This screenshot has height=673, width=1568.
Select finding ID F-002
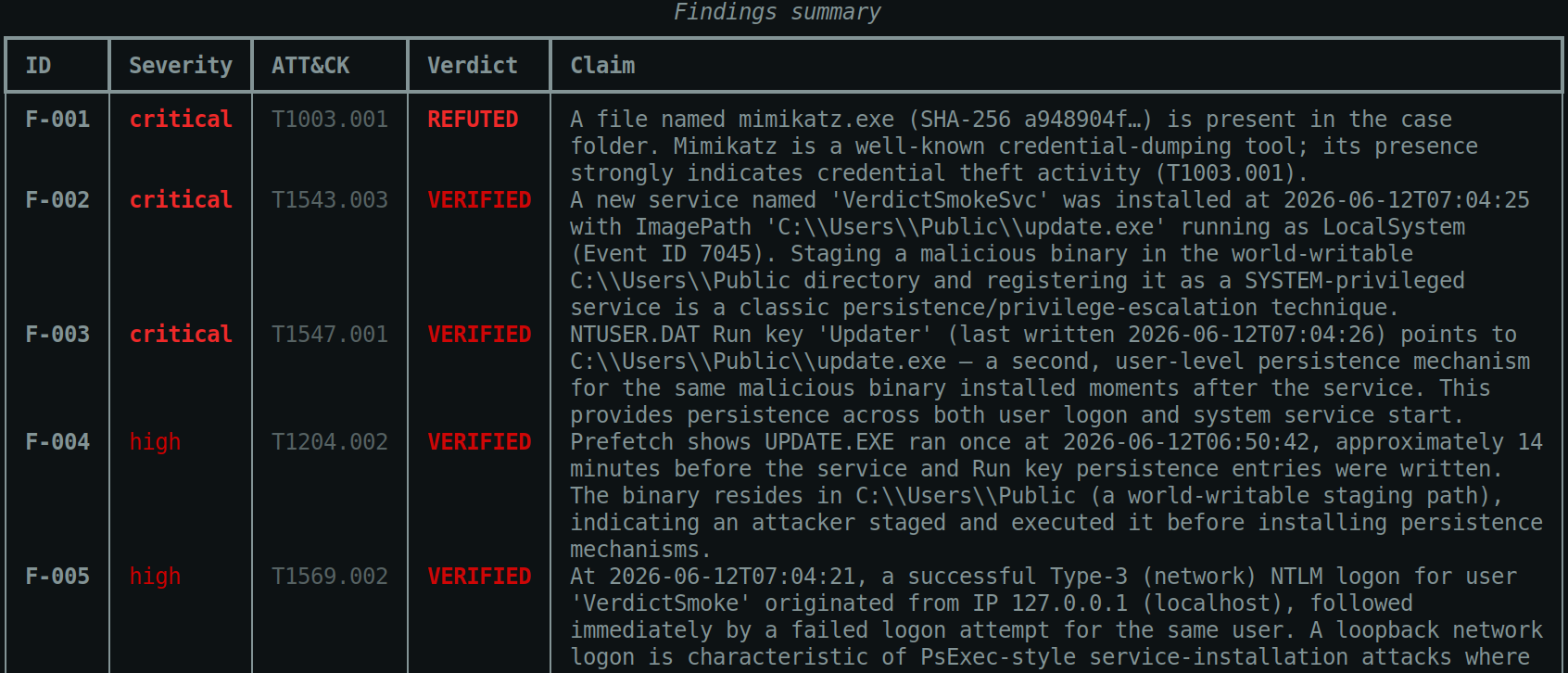57,200
